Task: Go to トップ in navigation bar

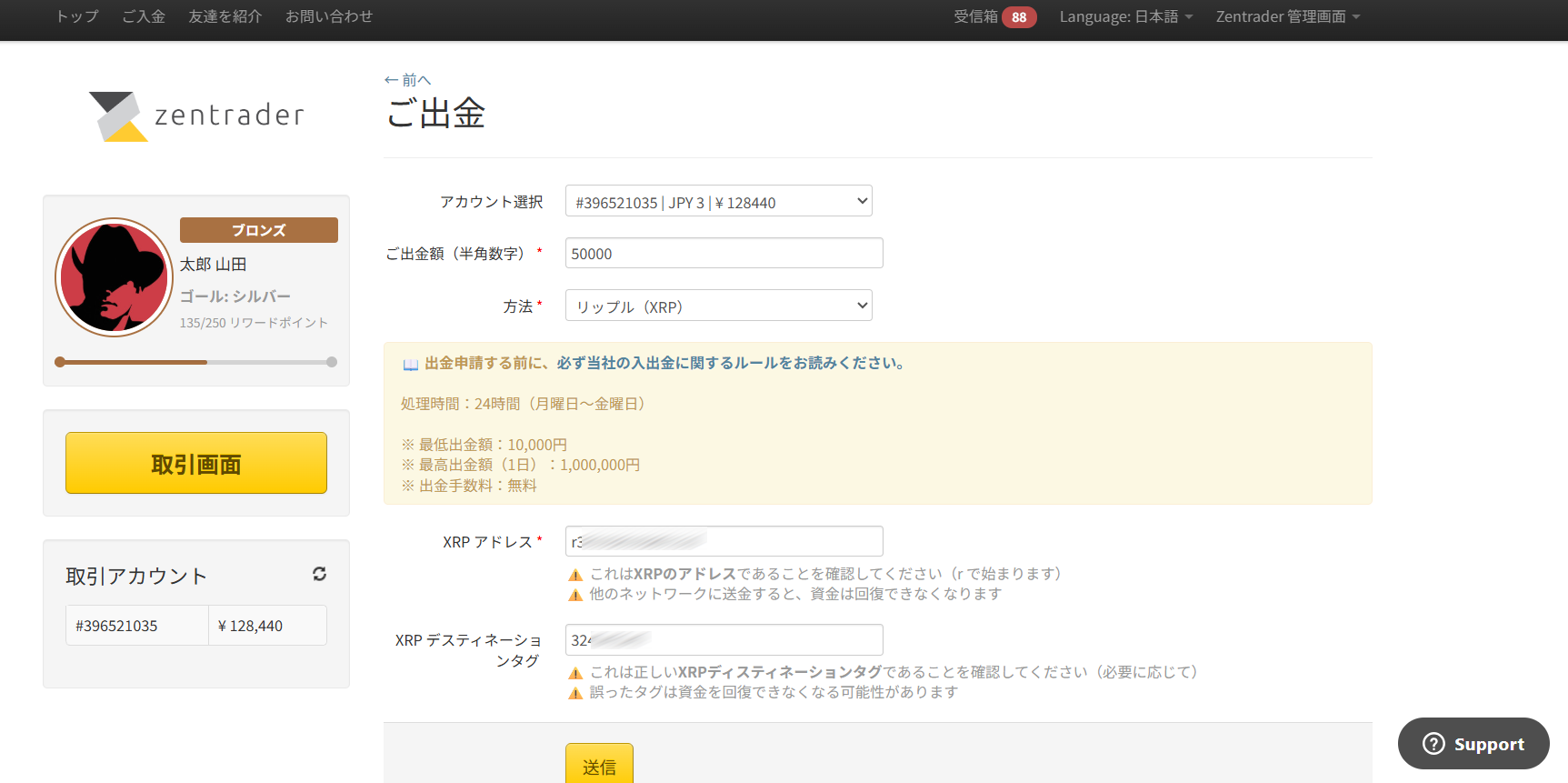Action: point(77,16)
